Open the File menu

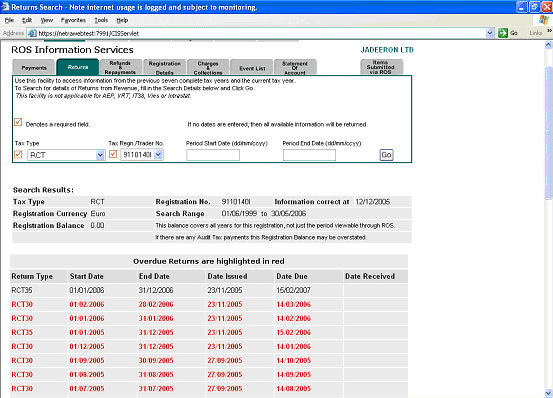coord(9,20)
